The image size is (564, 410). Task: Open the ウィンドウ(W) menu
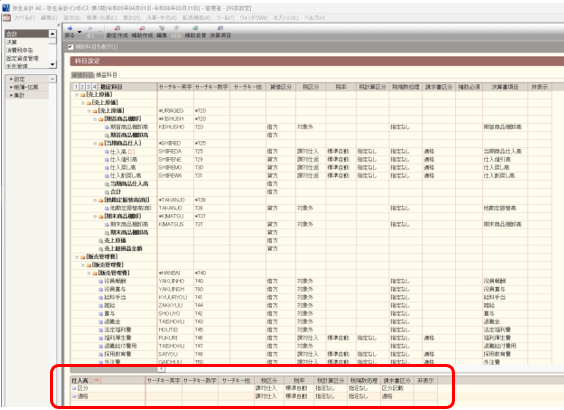point(254,18)
